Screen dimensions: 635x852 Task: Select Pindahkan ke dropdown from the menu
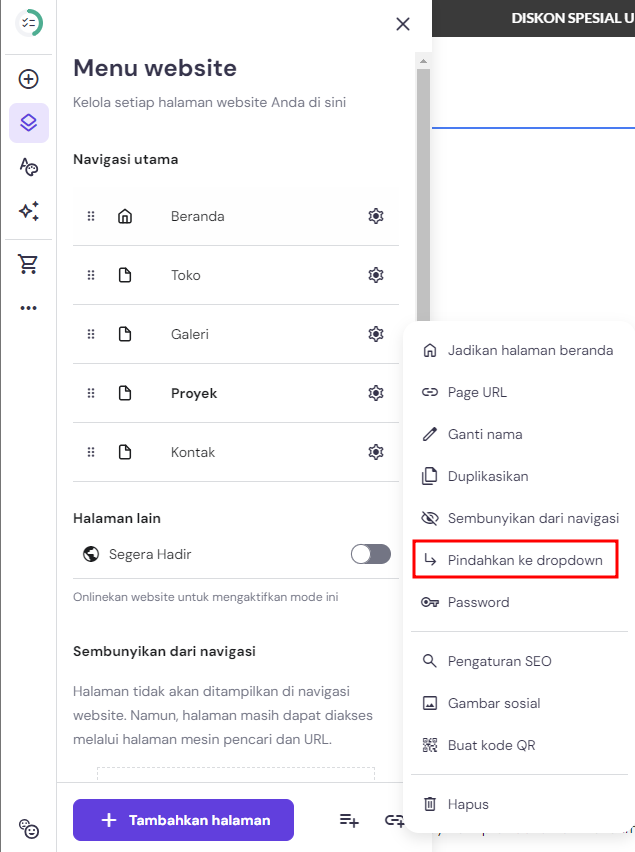514,559
